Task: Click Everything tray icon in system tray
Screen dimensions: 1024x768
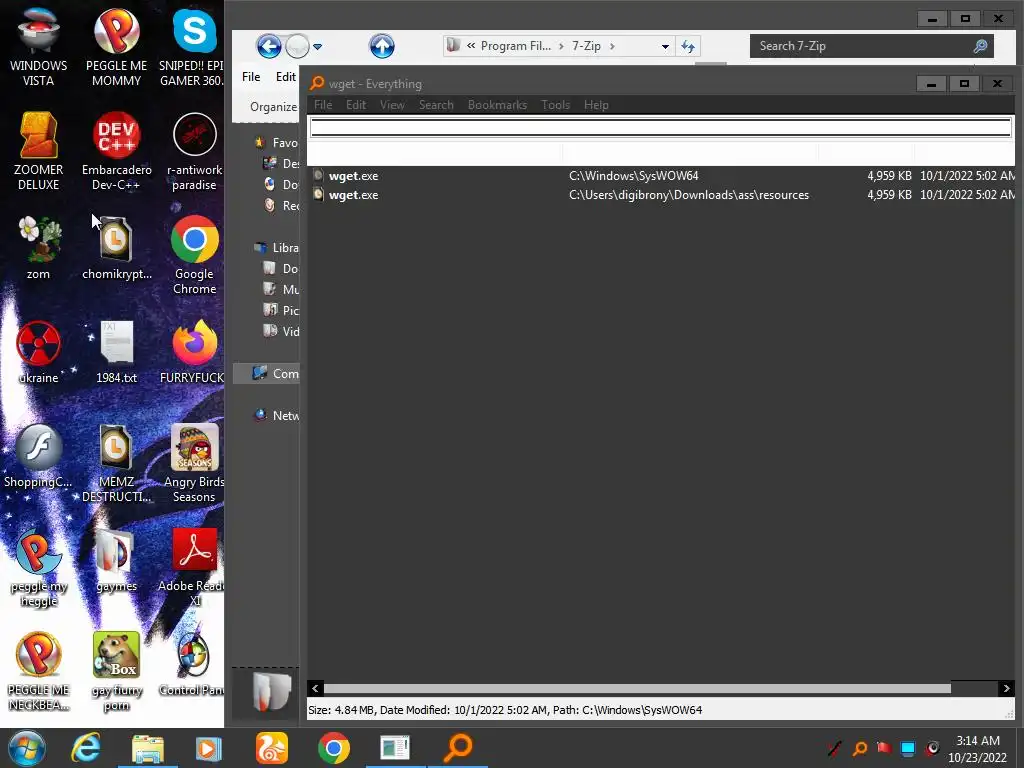Action: point(859,748)
